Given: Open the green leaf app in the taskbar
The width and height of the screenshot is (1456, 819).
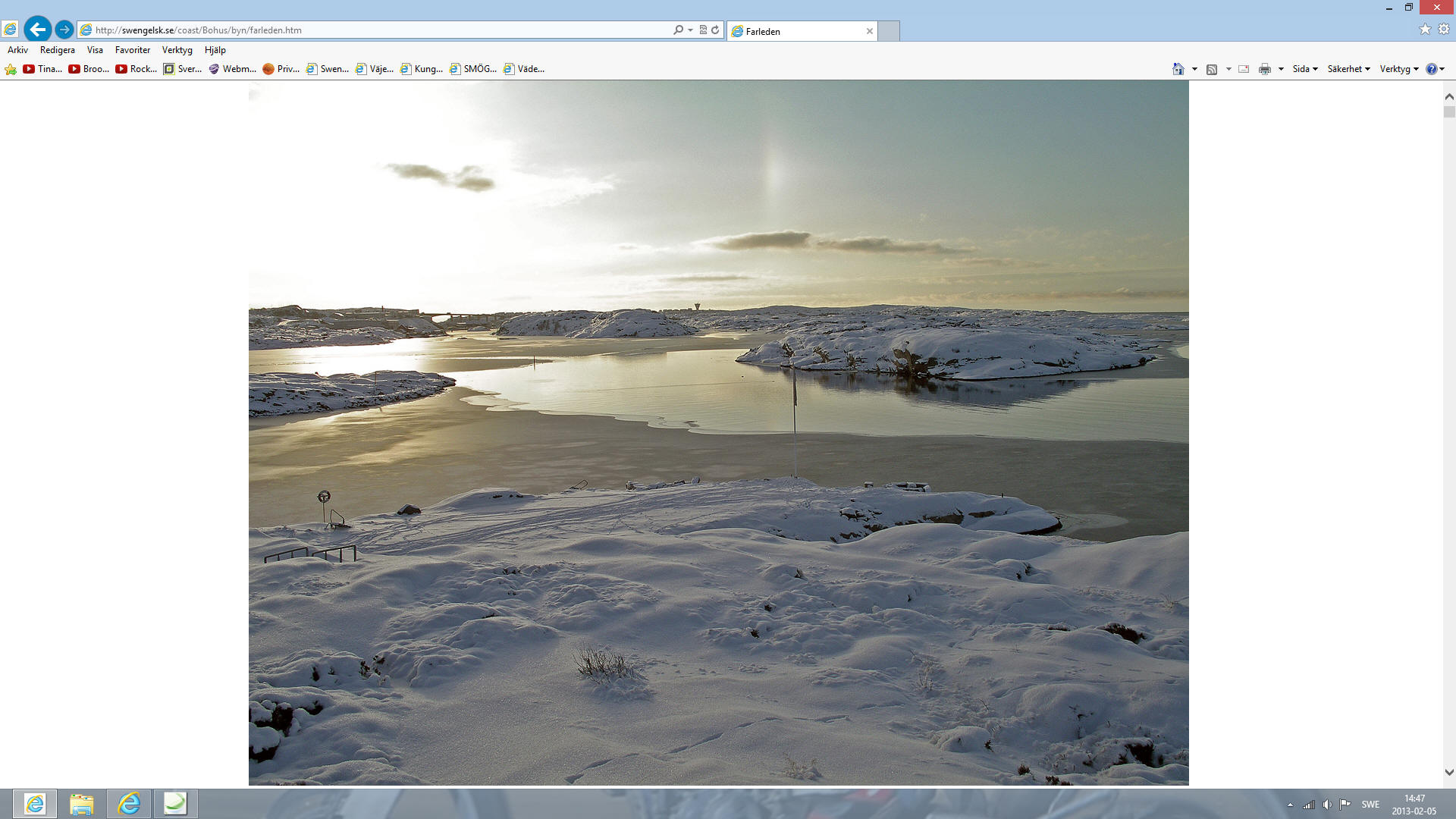Looking at the screenshot, I should (175, 803).
